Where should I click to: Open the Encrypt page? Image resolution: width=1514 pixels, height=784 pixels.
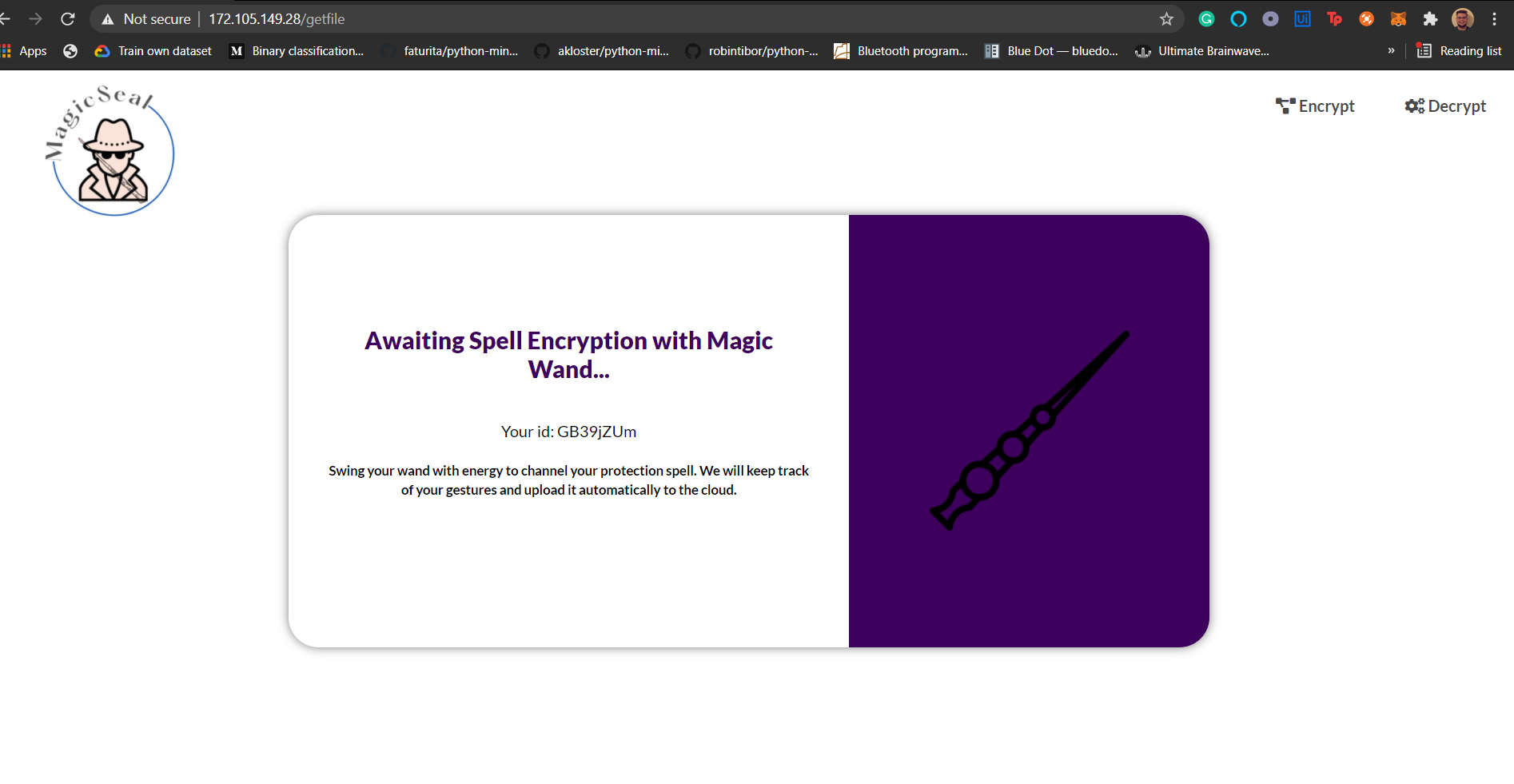[x=1315, y=106]
